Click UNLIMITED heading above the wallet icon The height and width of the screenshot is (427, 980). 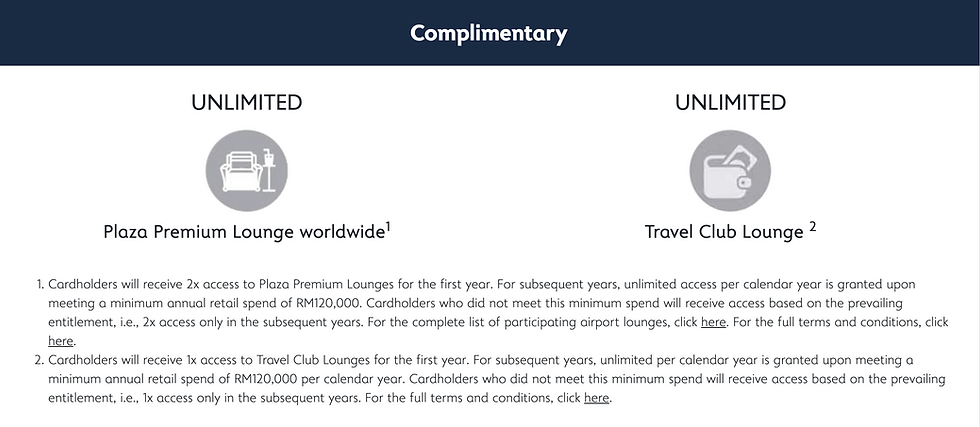[730, 102]
